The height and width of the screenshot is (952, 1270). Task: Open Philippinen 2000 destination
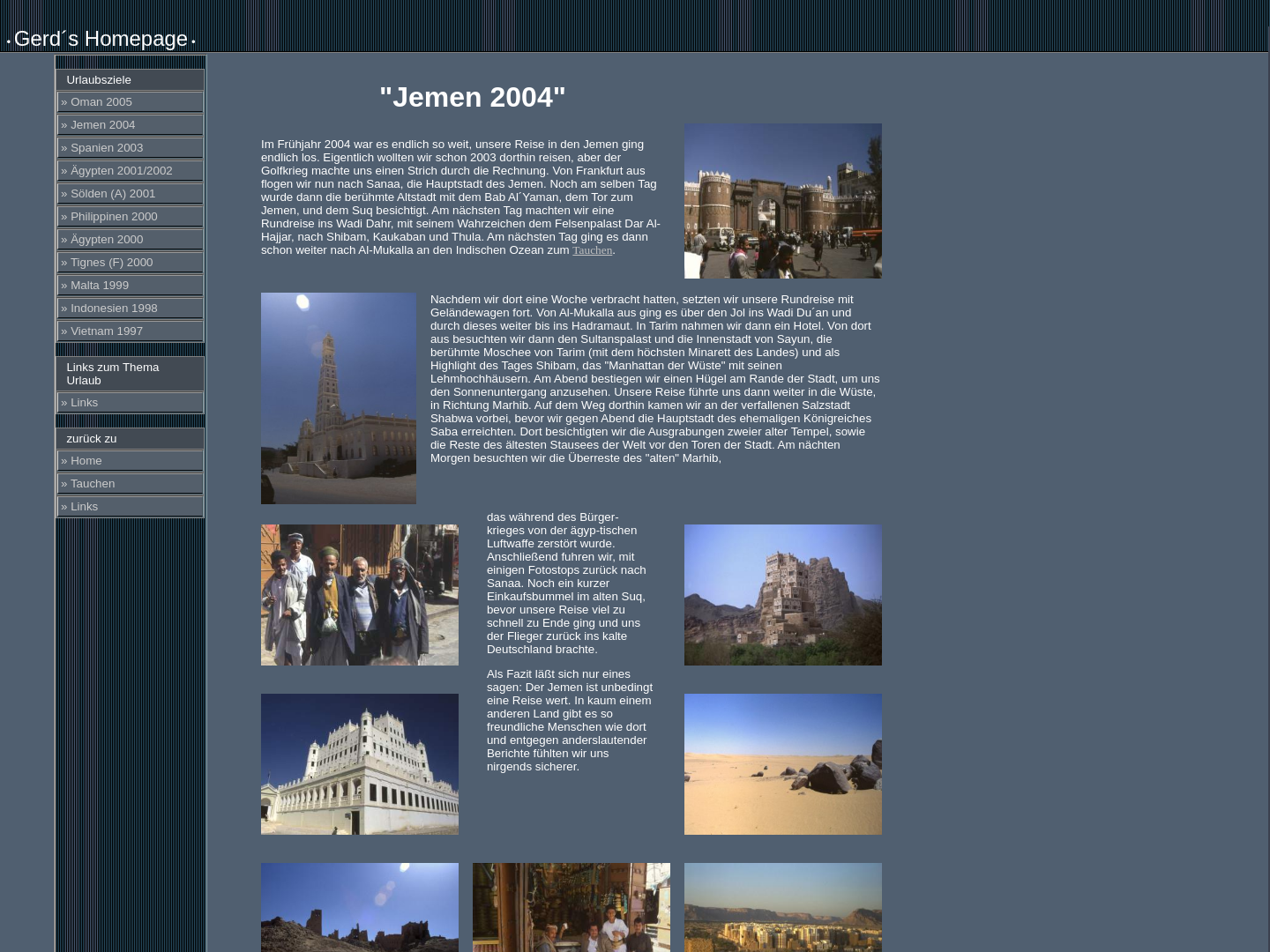point(131,217)
